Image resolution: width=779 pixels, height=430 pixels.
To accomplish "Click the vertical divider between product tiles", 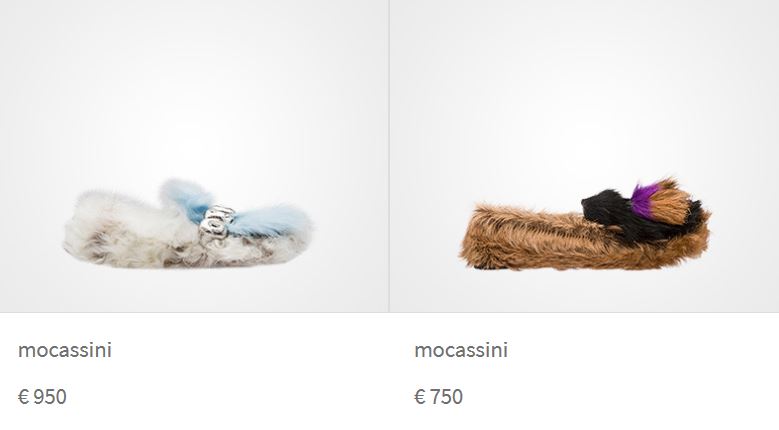I will point(389,156).
